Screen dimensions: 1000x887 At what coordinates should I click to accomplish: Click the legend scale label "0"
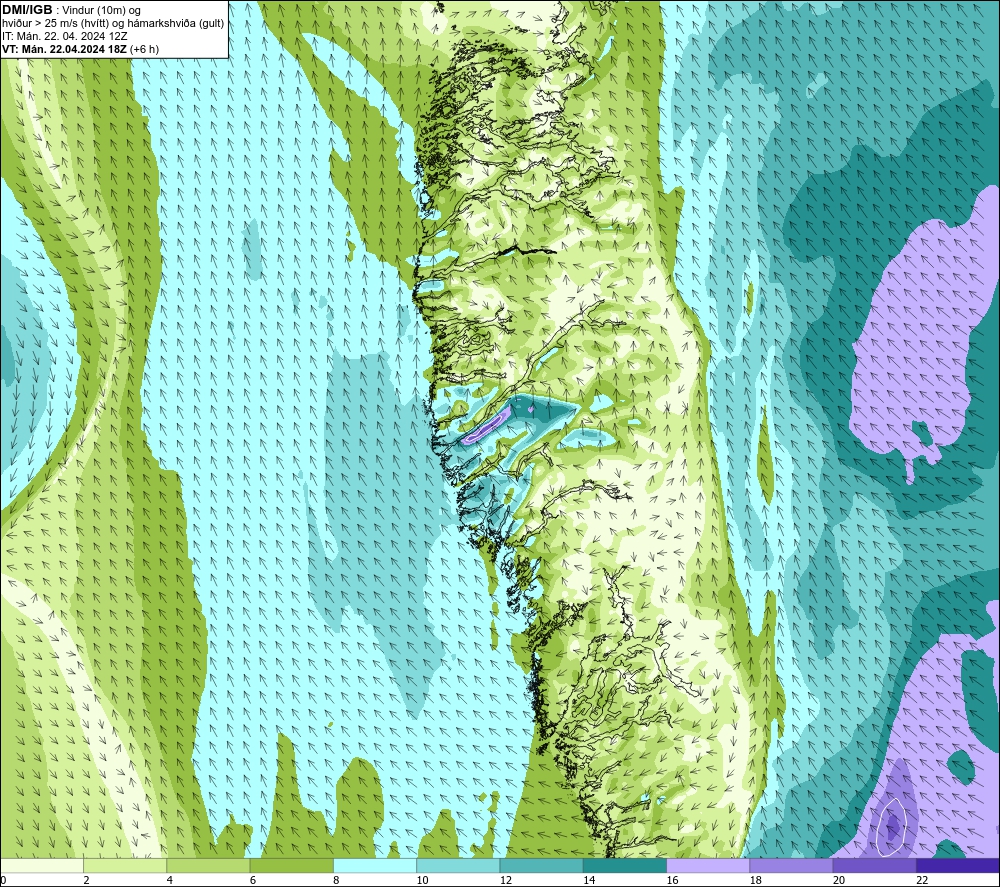(x=3, y=880)
